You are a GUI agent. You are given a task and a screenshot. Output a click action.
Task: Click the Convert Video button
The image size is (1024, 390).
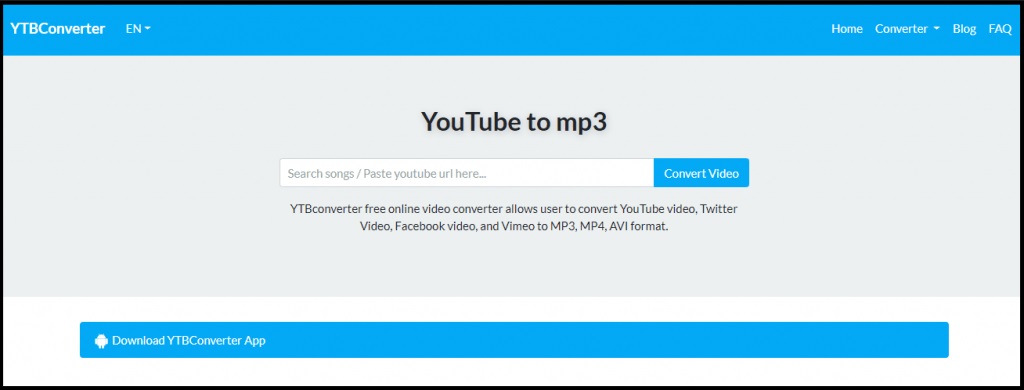[701, 173]
